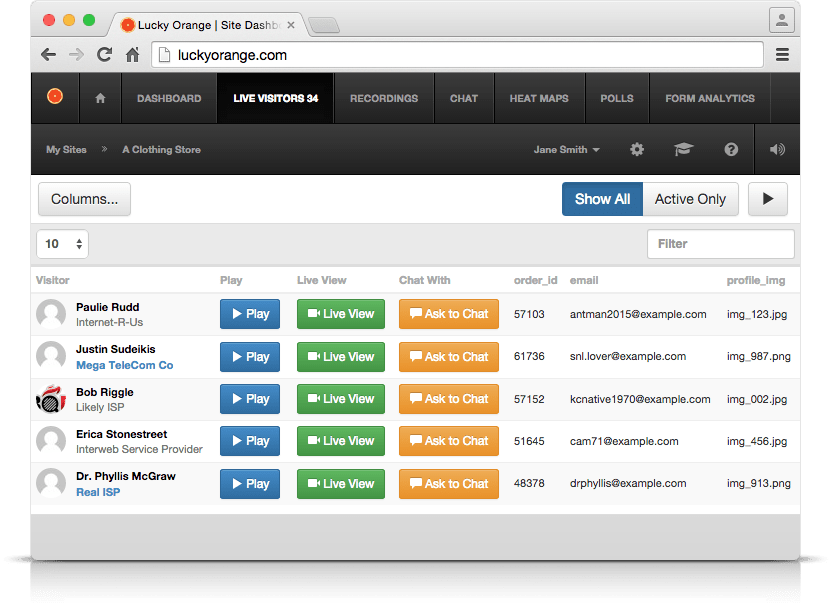832x603 pixels.
Task: Click the browser user profile icon
Action: [782, 20]
